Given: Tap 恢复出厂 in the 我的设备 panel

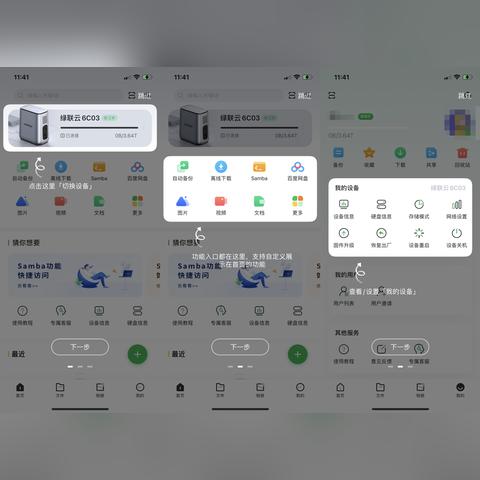Looking at the screenshot, I should [x=381, y=238].
